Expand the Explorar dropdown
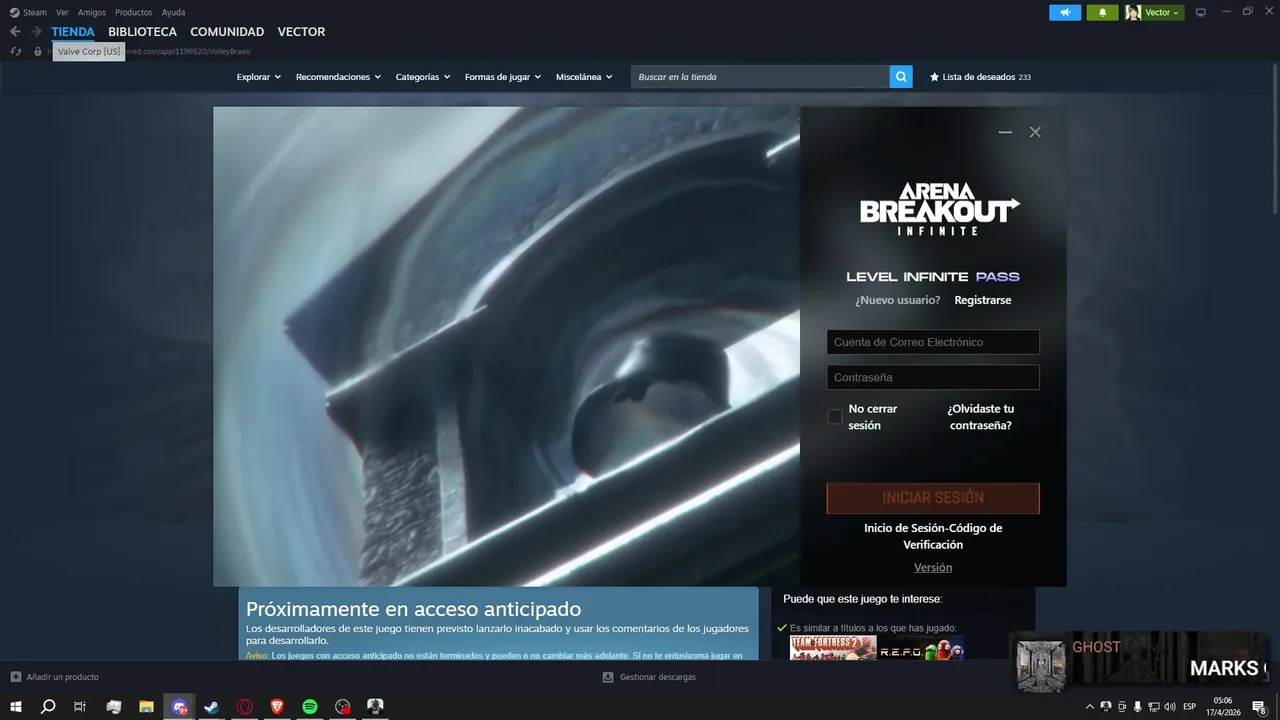Screen dimensions: 1280x720 (258, 77)
